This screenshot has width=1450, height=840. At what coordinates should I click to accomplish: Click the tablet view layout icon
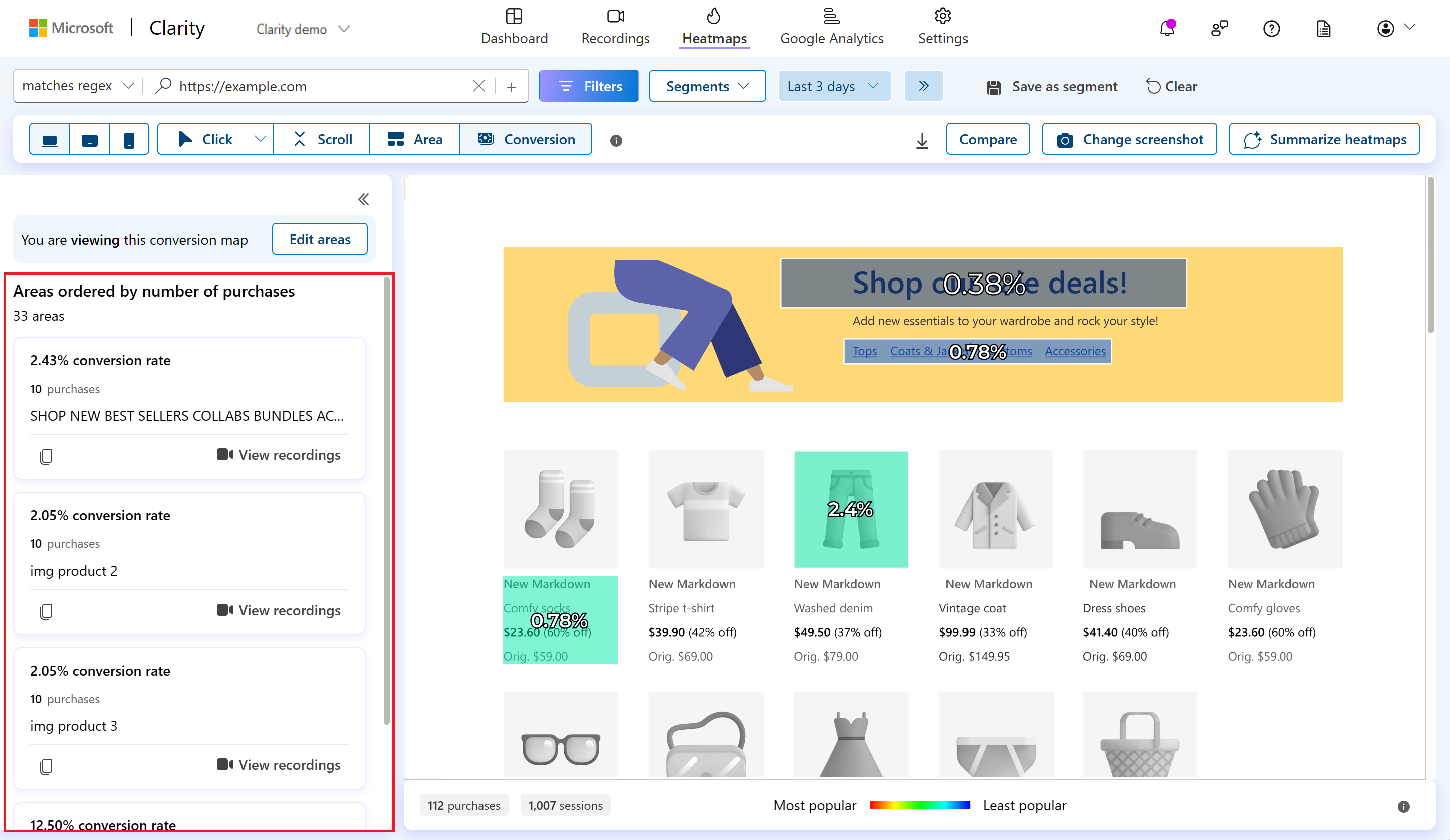(x=89, y=139)
